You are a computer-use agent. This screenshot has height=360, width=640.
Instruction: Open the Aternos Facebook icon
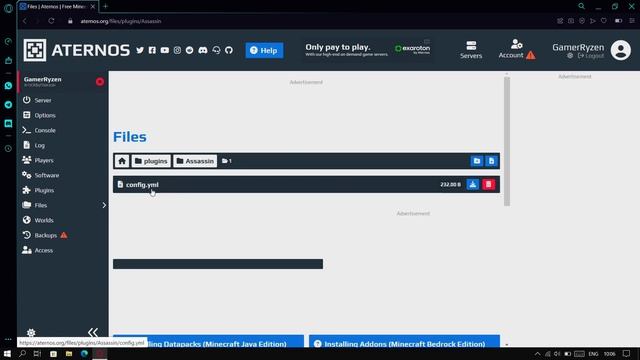pyautogui.click(x=152, y=50)
